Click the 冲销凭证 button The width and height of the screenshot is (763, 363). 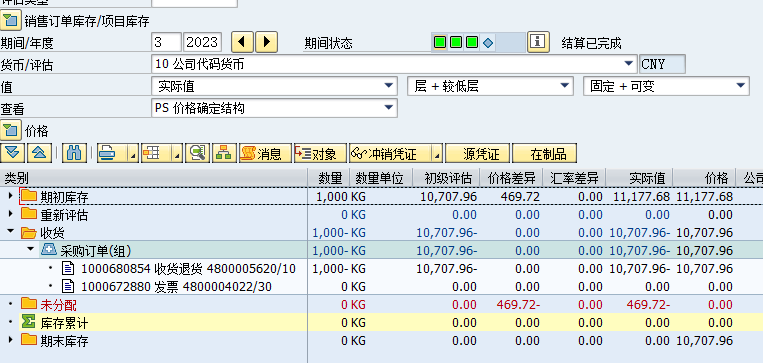pos(390,153)
